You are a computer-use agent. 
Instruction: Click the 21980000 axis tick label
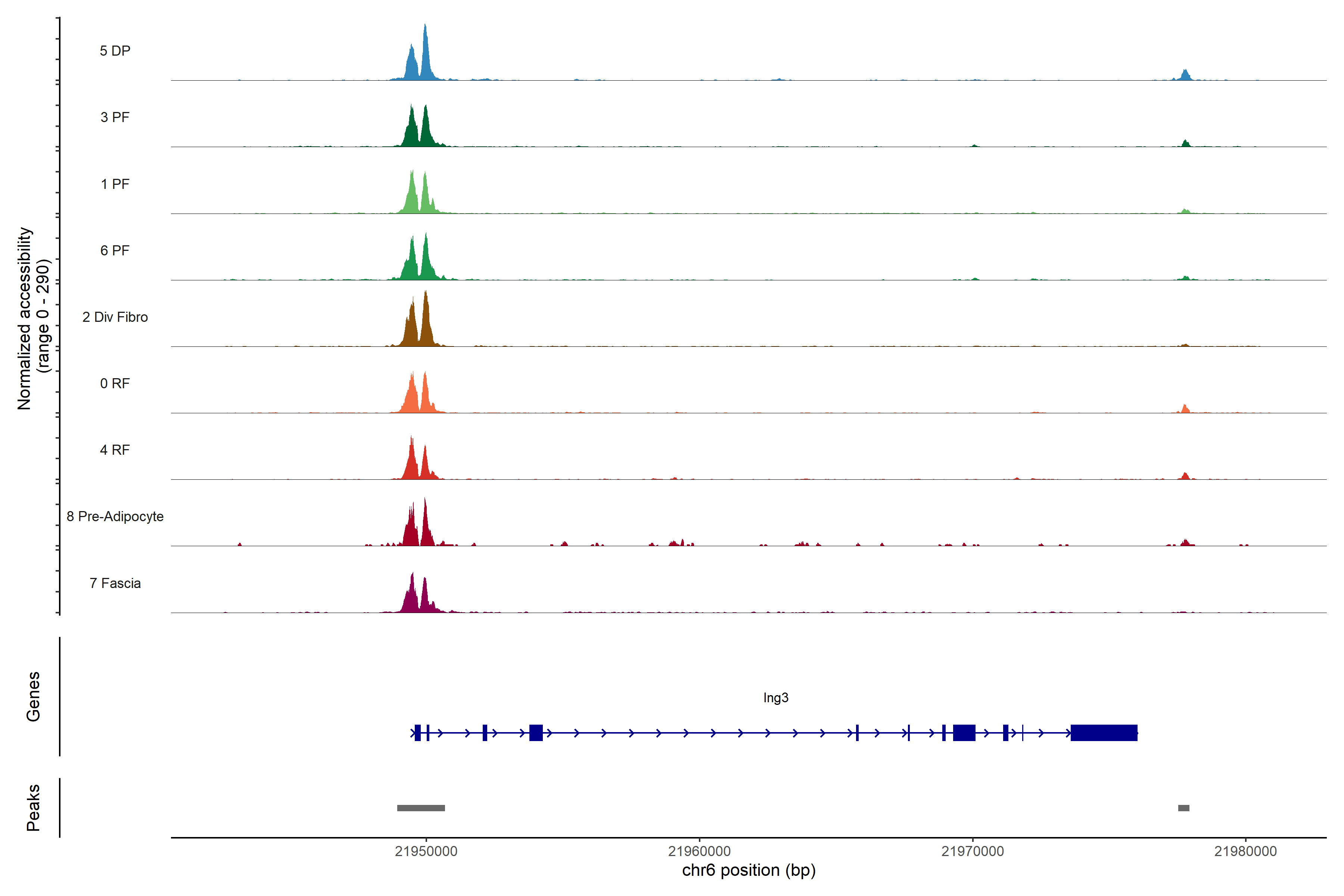tap(1245, 852)
